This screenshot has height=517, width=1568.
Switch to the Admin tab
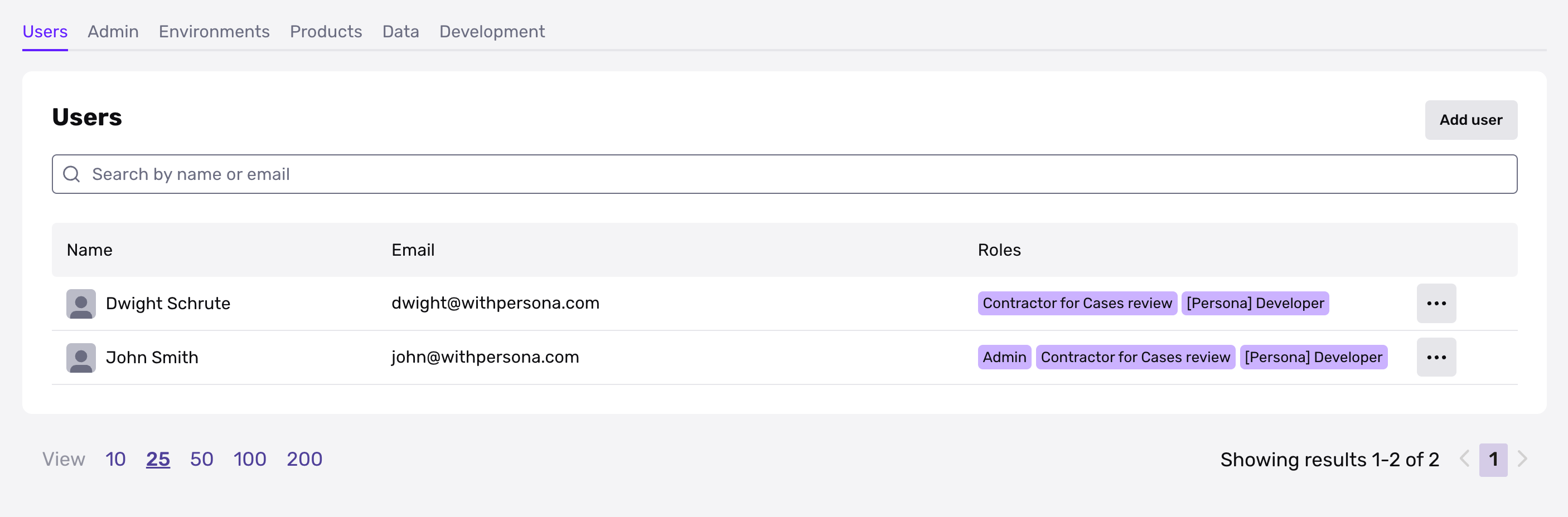113,32
